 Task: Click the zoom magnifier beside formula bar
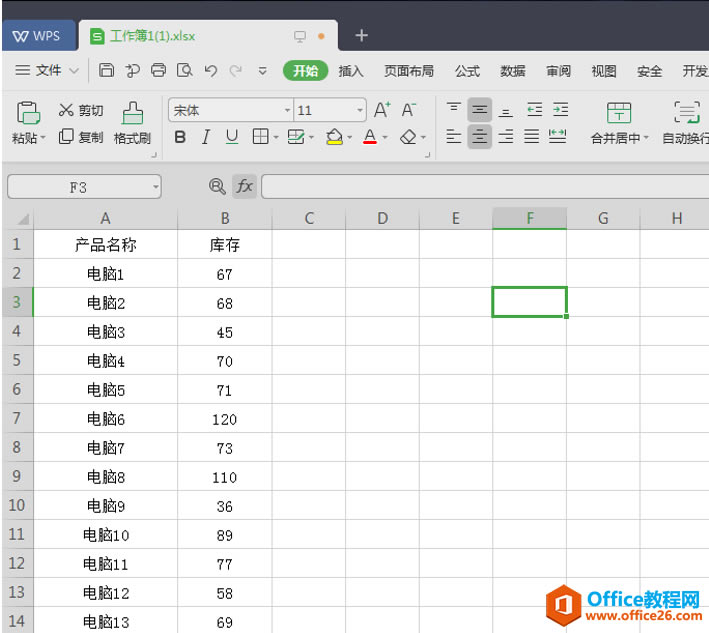(217, 186)
